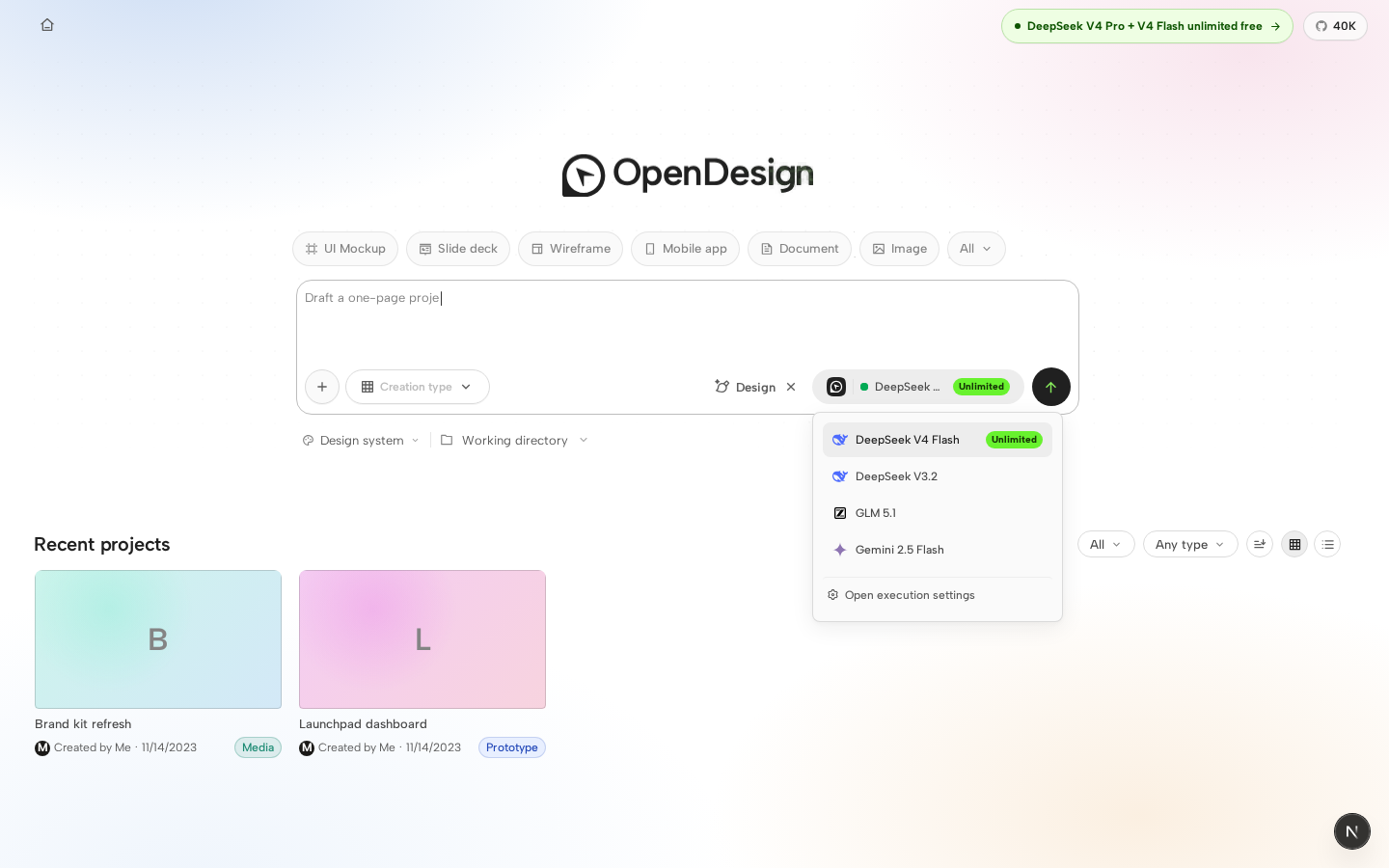
Task: Click the Brand kit refresh creator avatar
Action: [42, 747]
